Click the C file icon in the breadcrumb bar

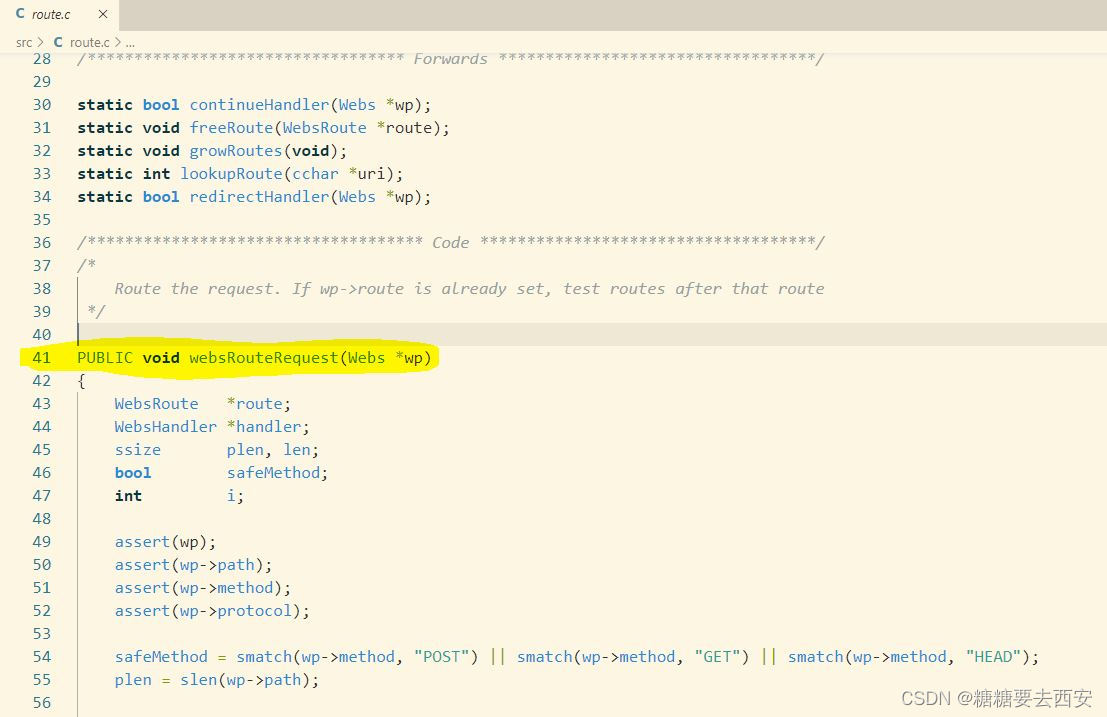61,42
